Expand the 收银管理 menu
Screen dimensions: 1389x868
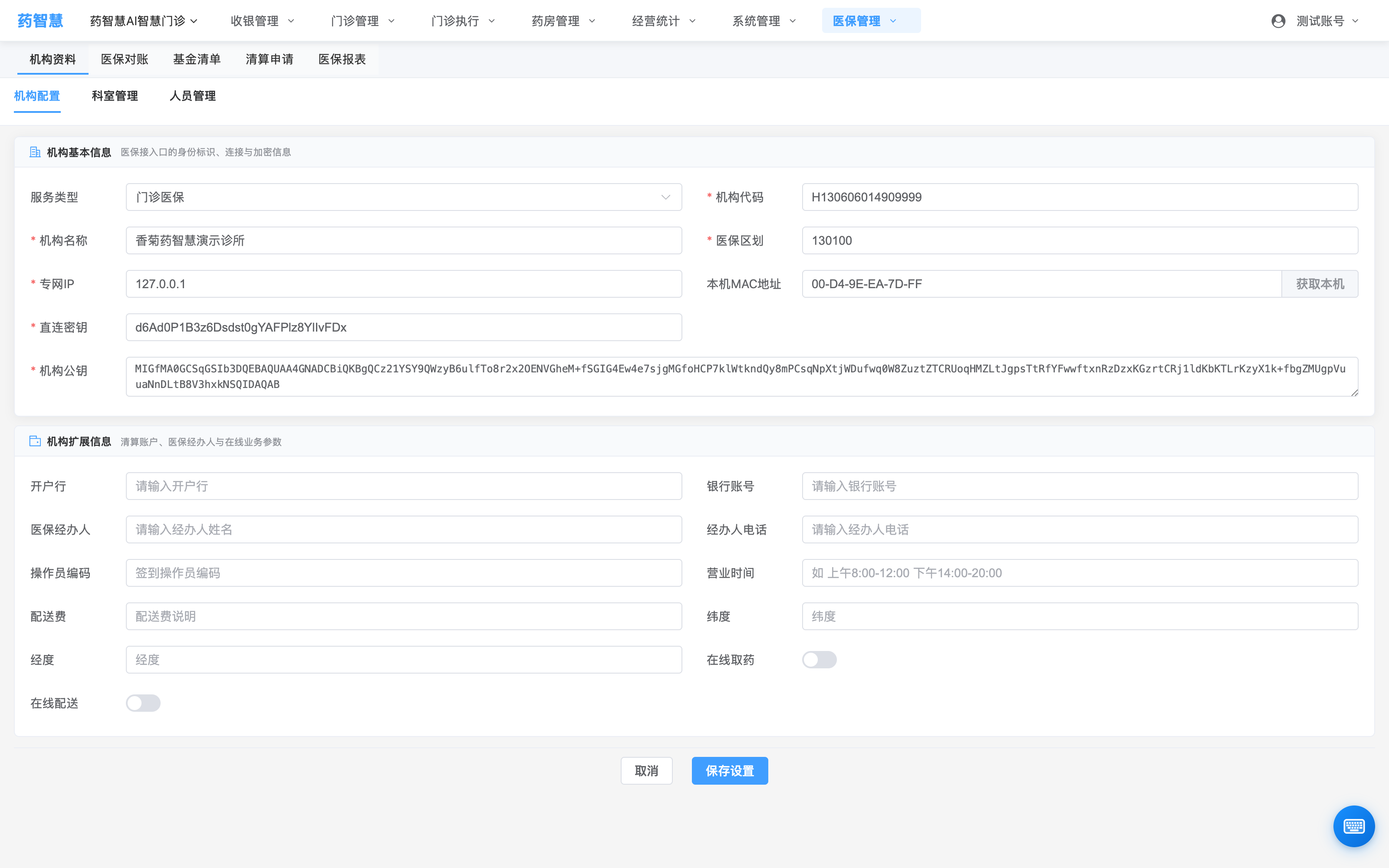262,21
